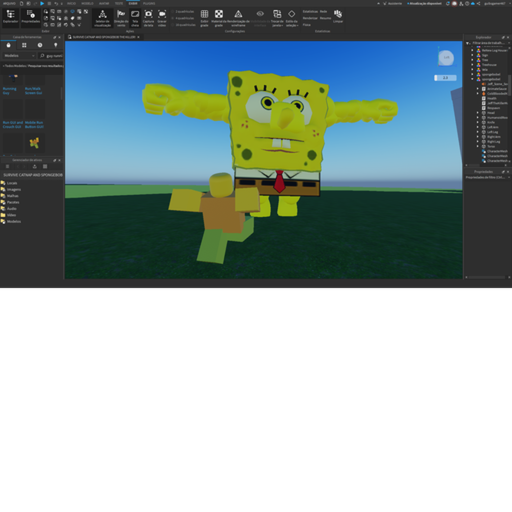Open the Seletor de visualização tool
This screenshot has width=512, height=512.
click(102, 18)
